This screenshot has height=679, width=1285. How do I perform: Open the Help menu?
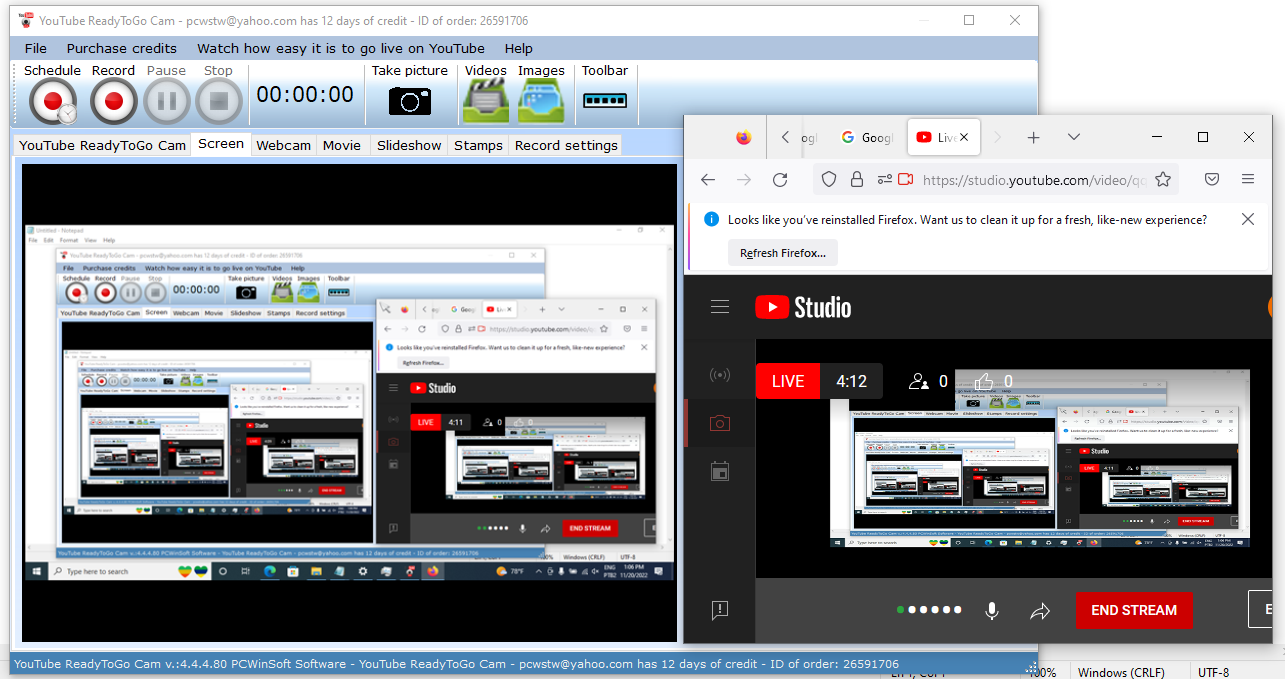tap(519, 48)
